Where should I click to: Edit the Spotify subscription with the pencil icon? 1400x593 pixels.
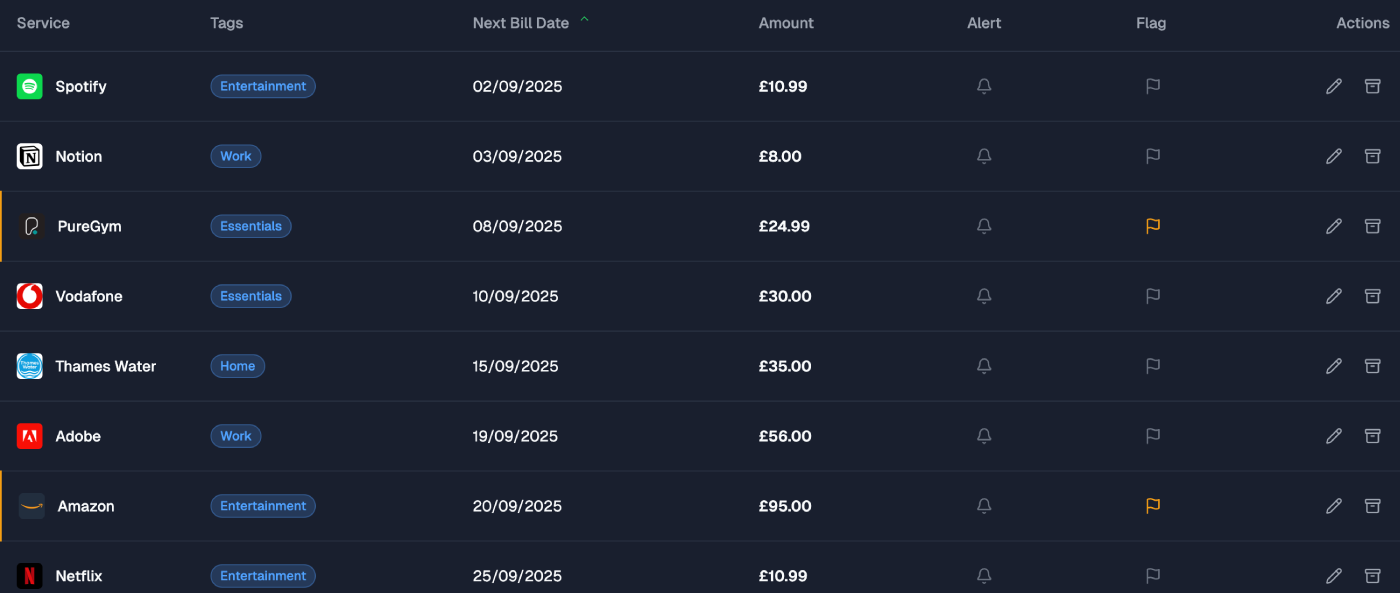coord(1333,87)
